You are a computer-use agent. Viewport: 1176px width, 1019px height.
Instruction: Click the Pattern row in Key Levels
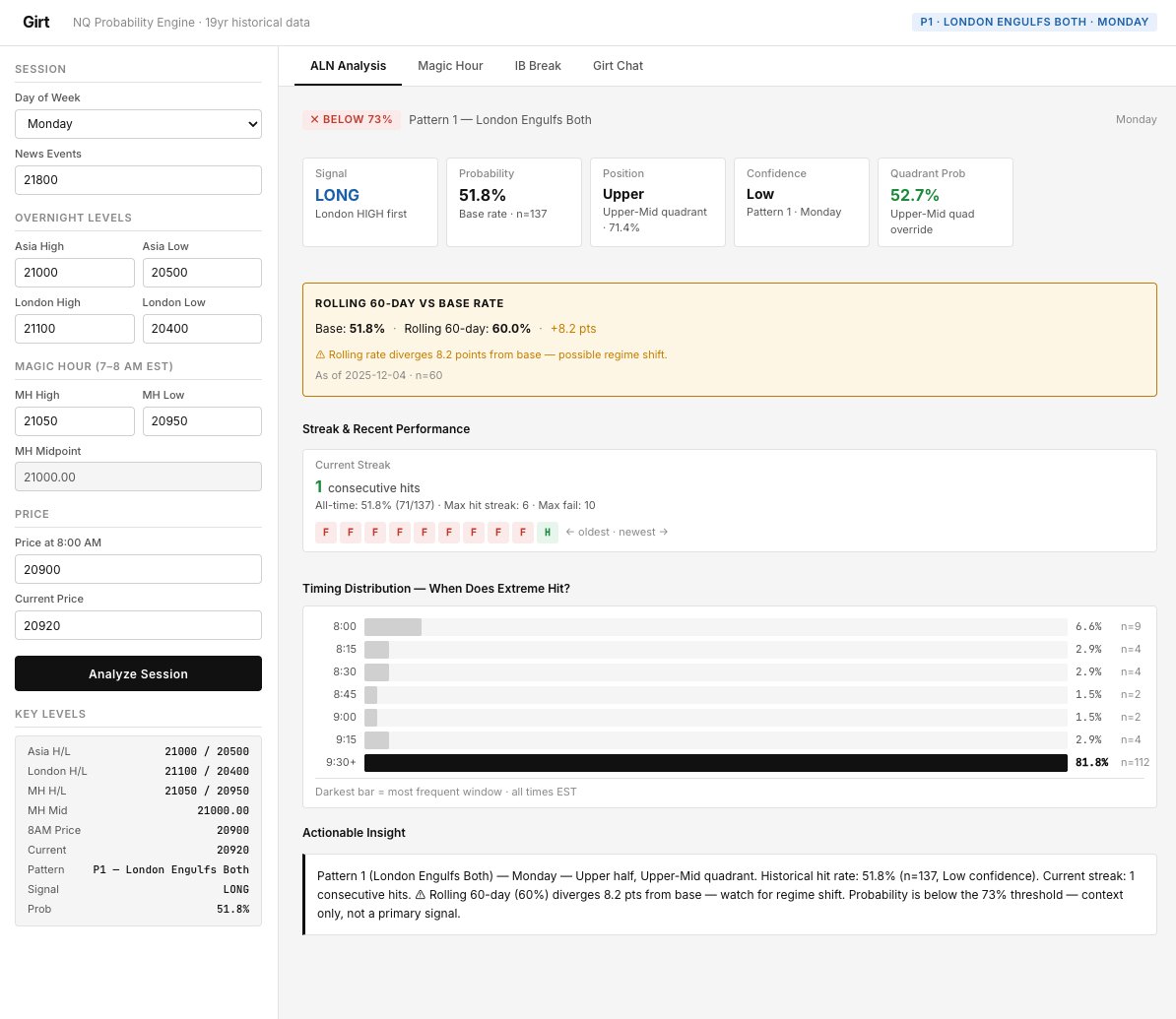[138, 869]
